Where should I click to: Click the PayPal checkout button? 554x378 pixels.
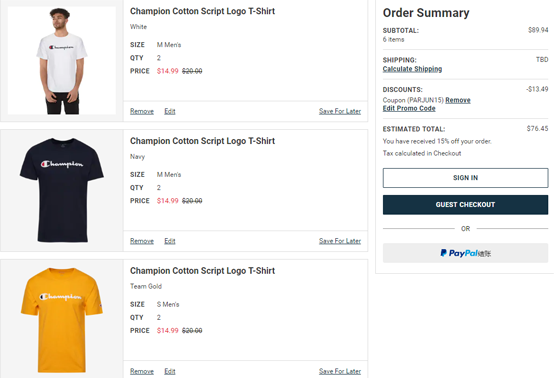[x=465, y=253]
